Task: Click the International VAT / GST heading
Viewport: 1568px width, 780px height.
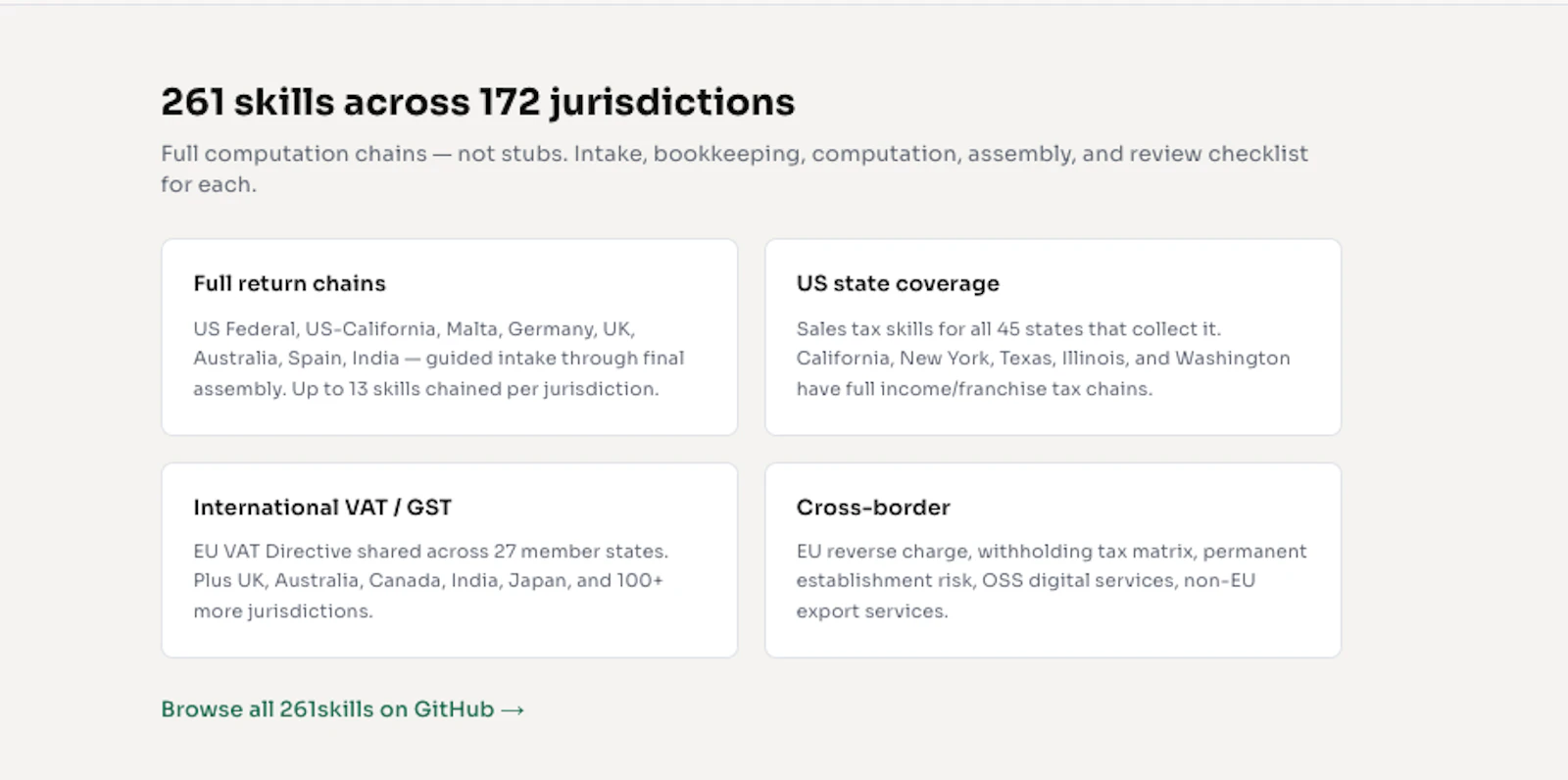Action: pyautogui.click(x=322, y=507)
